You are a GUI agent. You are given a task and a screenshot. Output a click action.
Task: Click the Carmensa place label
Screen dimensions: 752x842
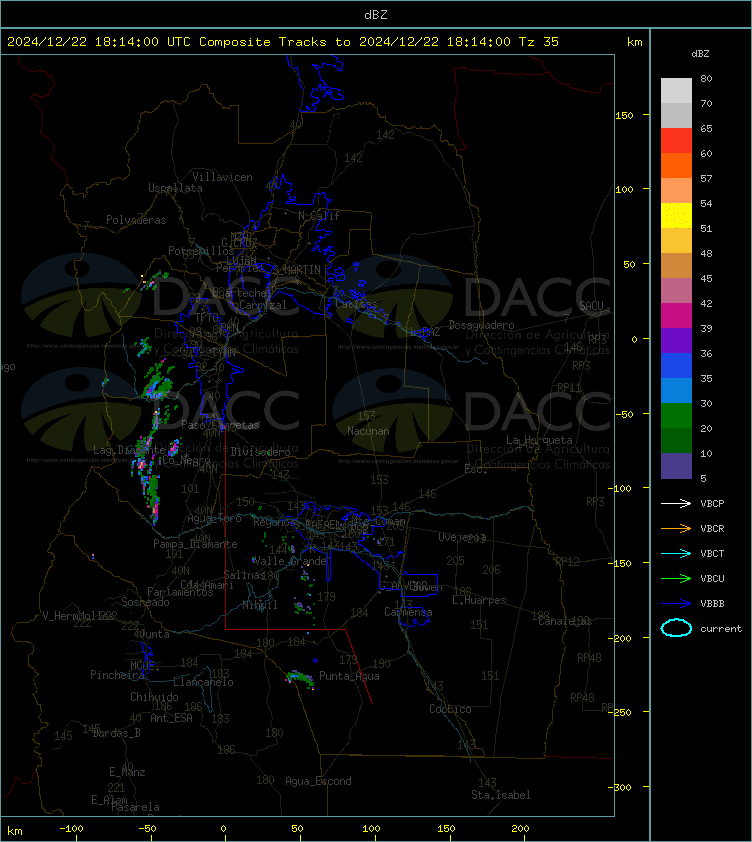click(x=408, y=612)
